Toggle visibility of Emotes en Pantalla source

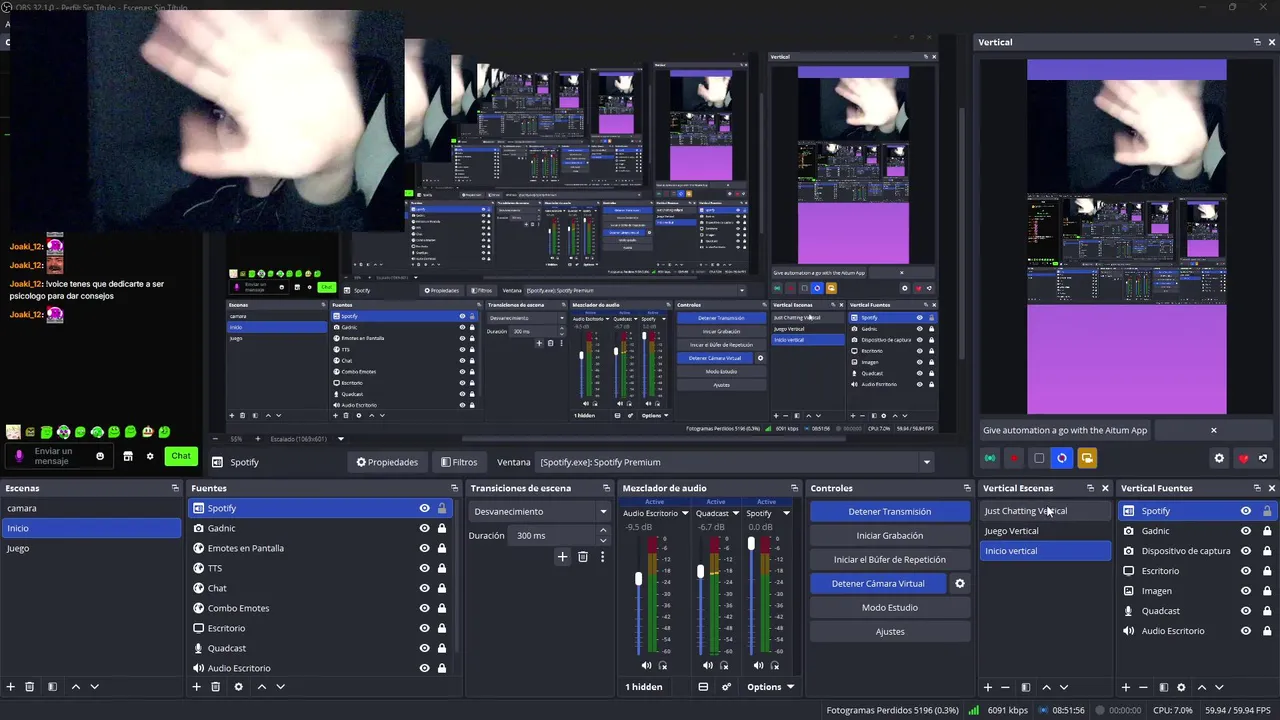tap(424, 548)
